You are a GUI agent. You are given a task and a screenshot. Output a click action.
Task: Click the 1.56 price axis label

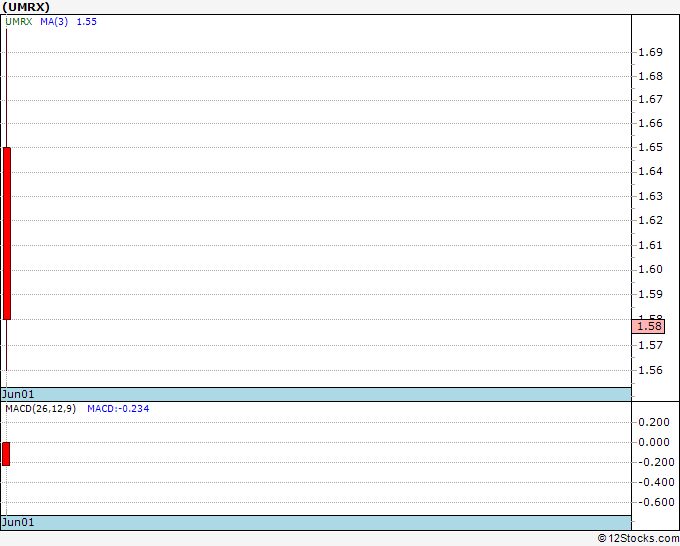(x=651, y=370)
